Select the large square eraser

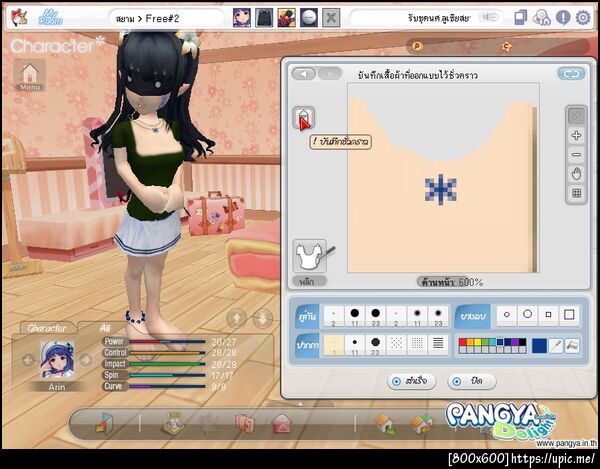tap(569, 315)
